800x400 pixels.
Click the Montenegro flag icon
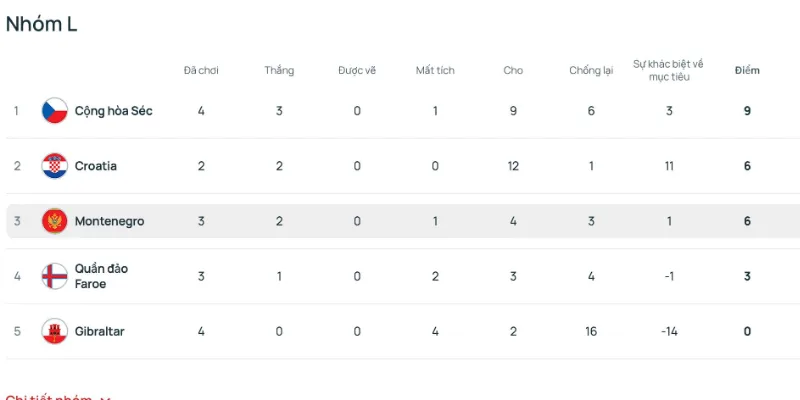[x=54, y=221]
